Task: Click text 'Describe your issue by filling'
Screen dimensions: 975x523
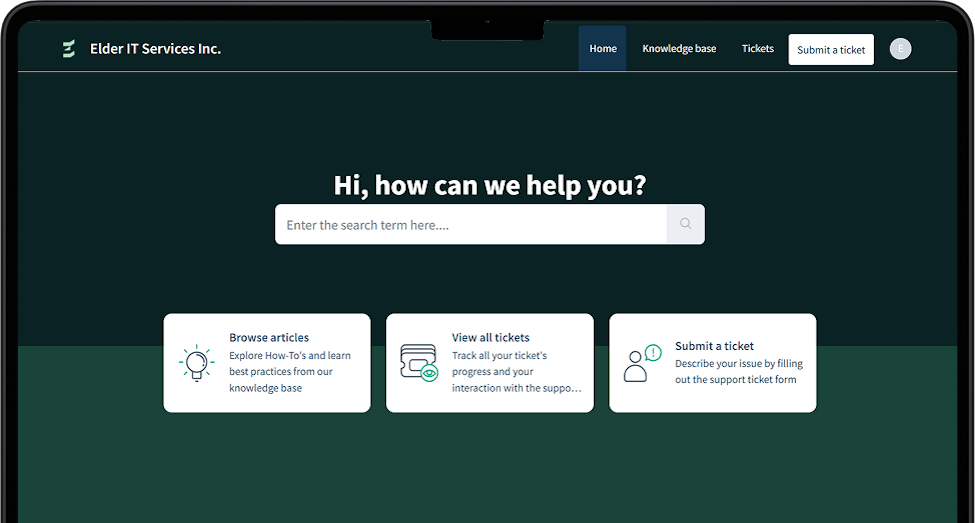Action: tap(739, 364)
